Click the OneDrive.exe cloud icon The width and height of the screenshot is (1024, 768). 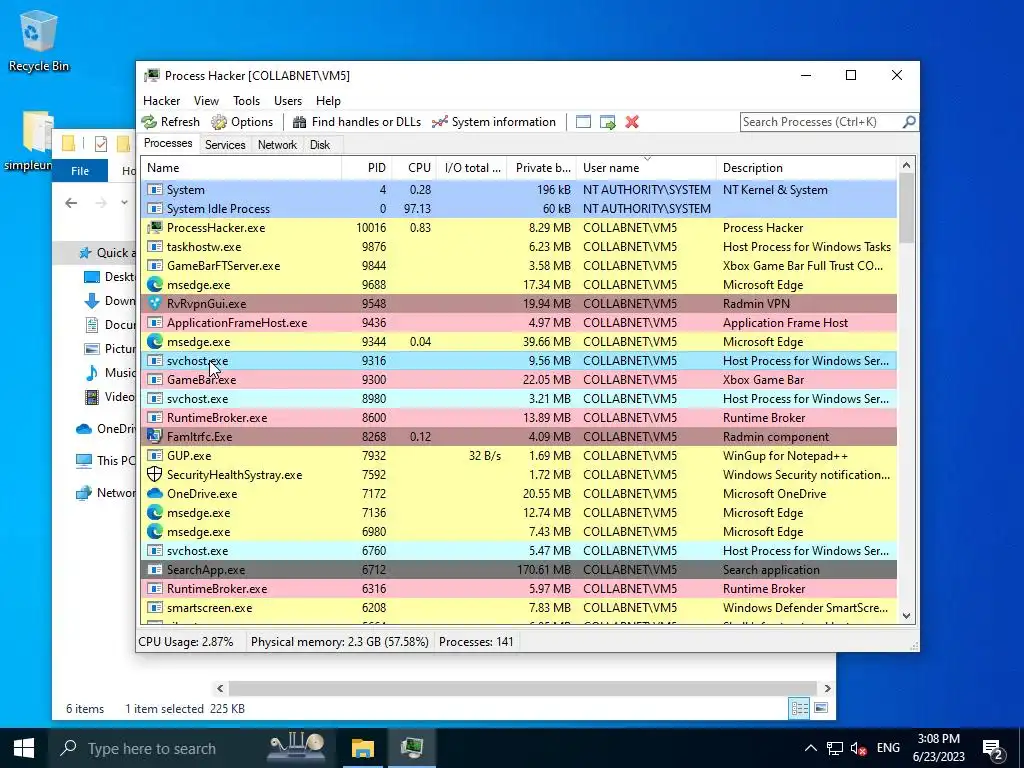click(155, 494)
